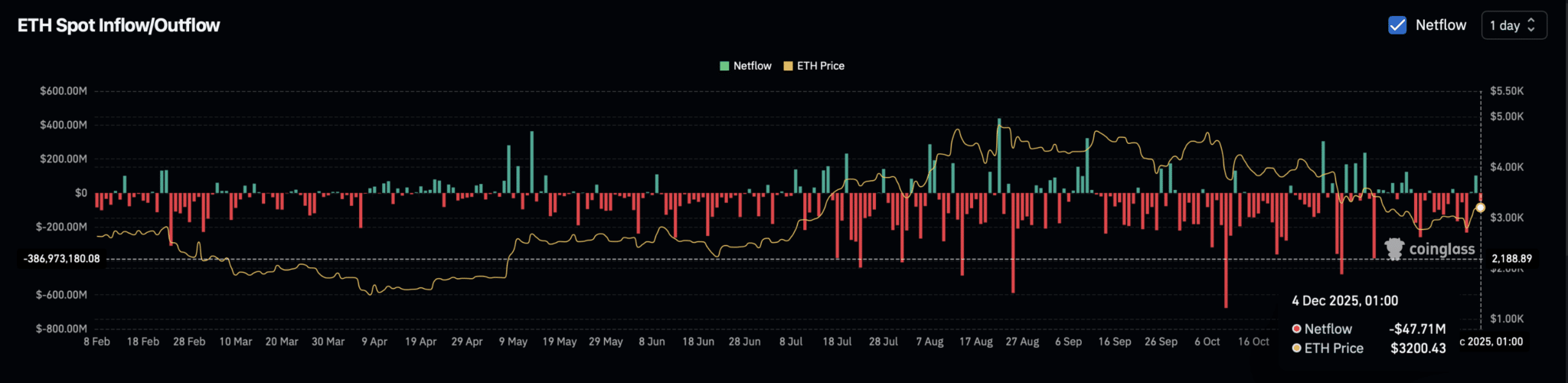Screen dimensions: 1568x383
Task: Click the coinglass watermark logo icon
Action: (x=1394, y=249)
